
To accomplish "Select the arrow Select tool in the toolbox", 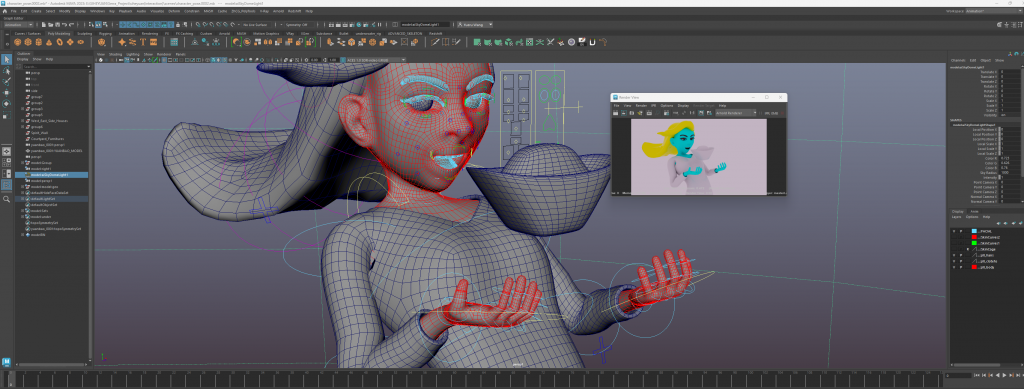I will (7, 59).
